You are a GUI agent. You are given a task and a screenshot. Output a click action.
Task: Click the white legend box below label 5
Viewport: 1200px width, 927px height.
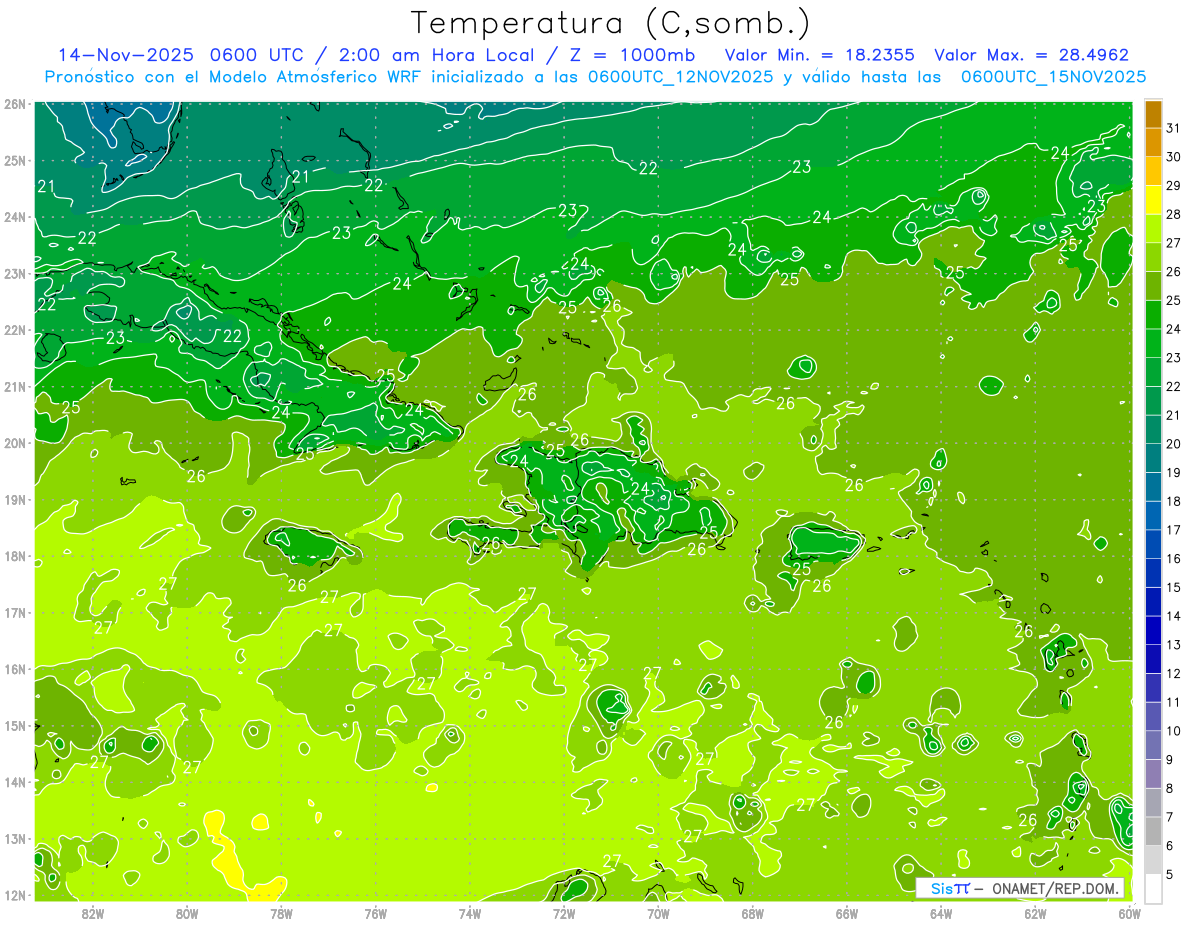(x=1153, y=888)
